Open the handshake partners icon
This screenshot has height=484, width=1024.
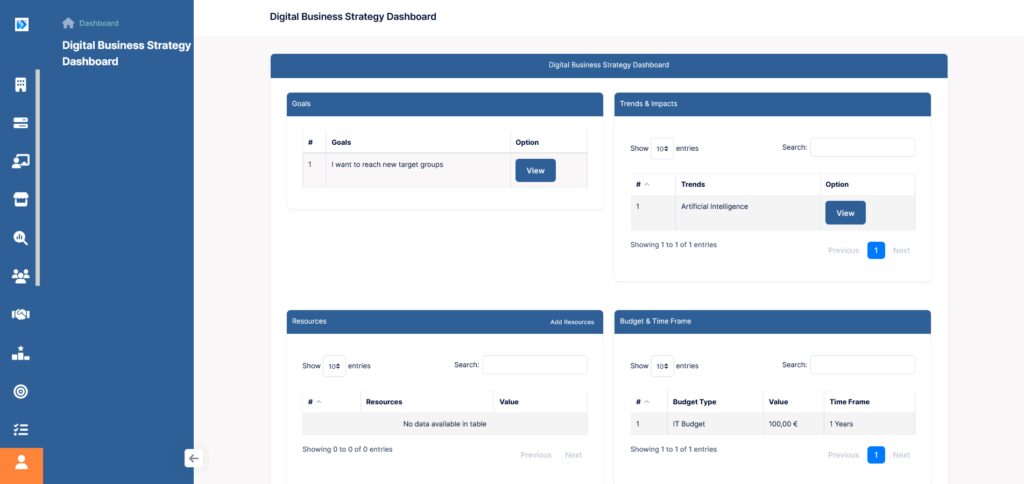click(21, 314)
